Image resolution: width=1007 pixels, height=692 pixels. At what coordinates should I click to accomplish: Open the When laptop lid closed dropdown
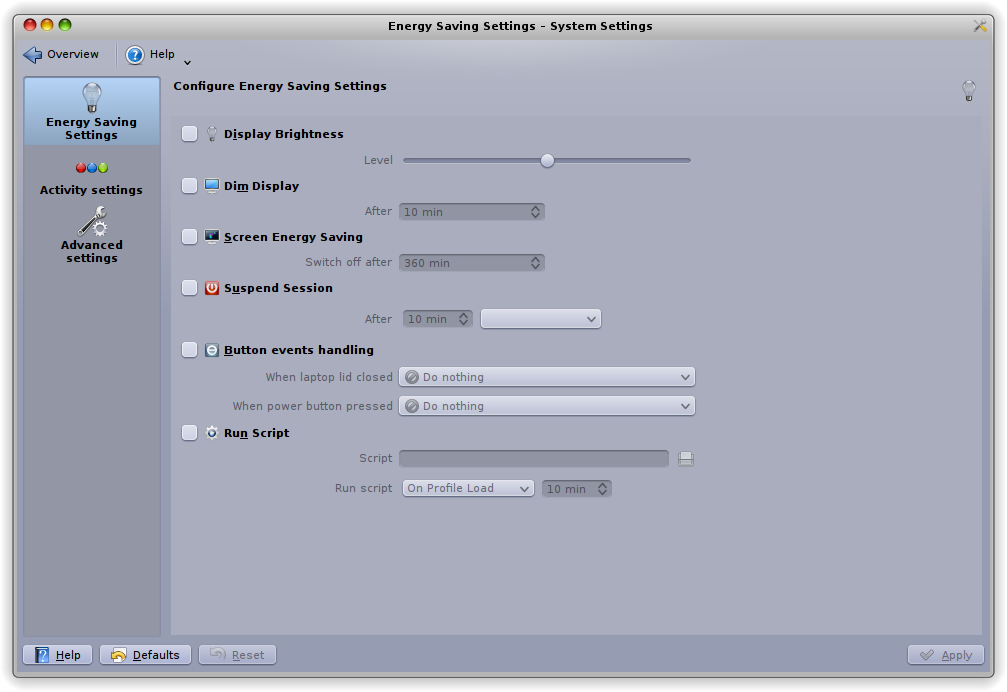click(547, 377)
